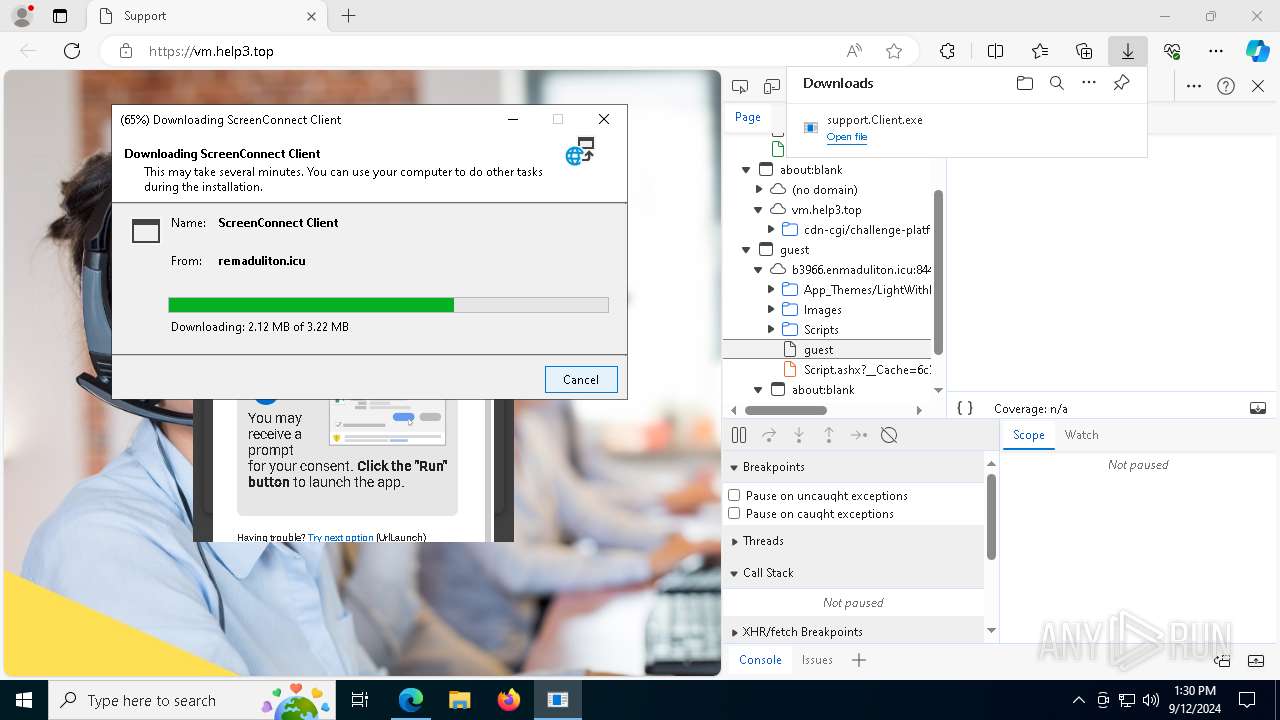Open the Console drawer tab

[760, 660]
